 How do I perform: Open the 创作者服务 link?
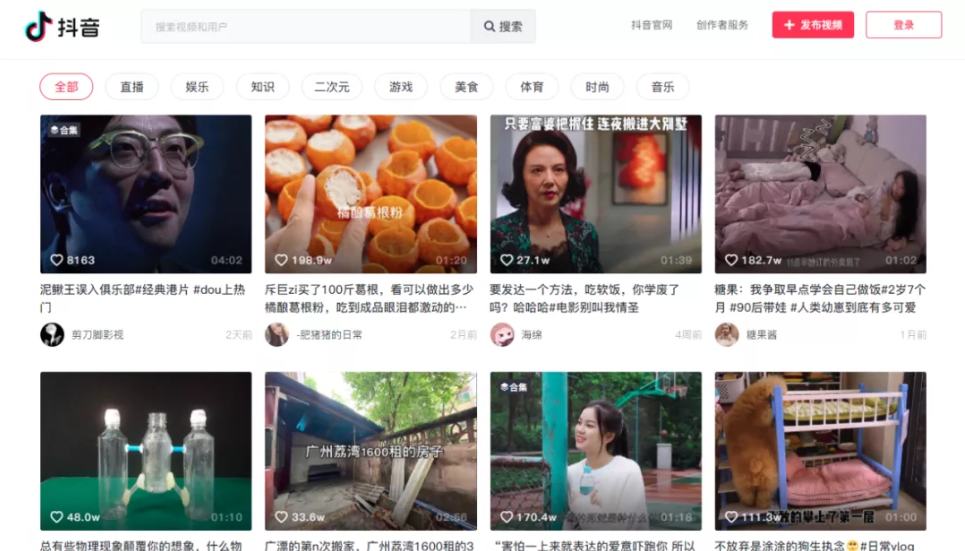point(722,25)
